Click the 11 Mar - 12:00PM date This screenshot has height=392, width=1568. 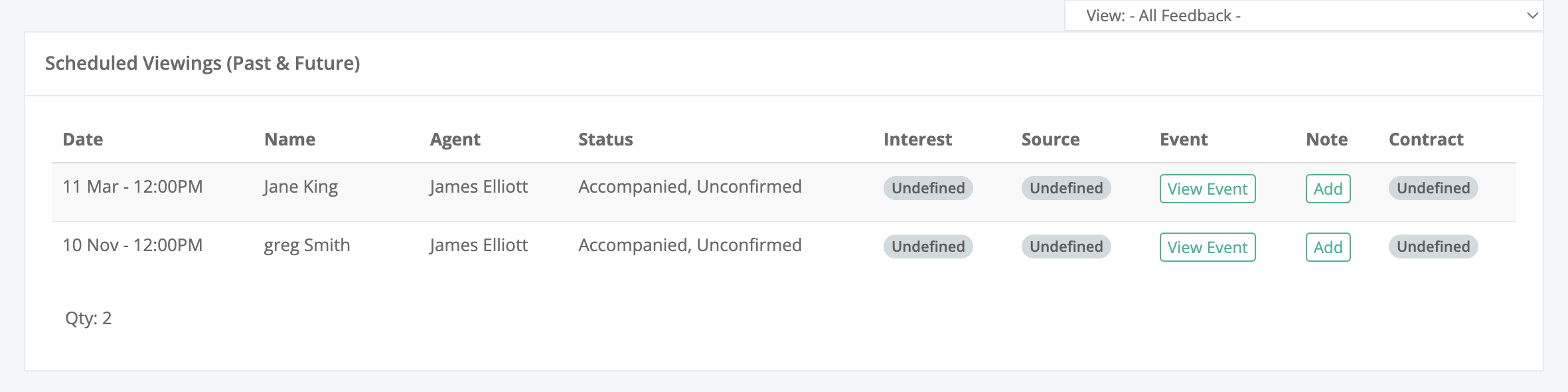click(x=133, y=187)
